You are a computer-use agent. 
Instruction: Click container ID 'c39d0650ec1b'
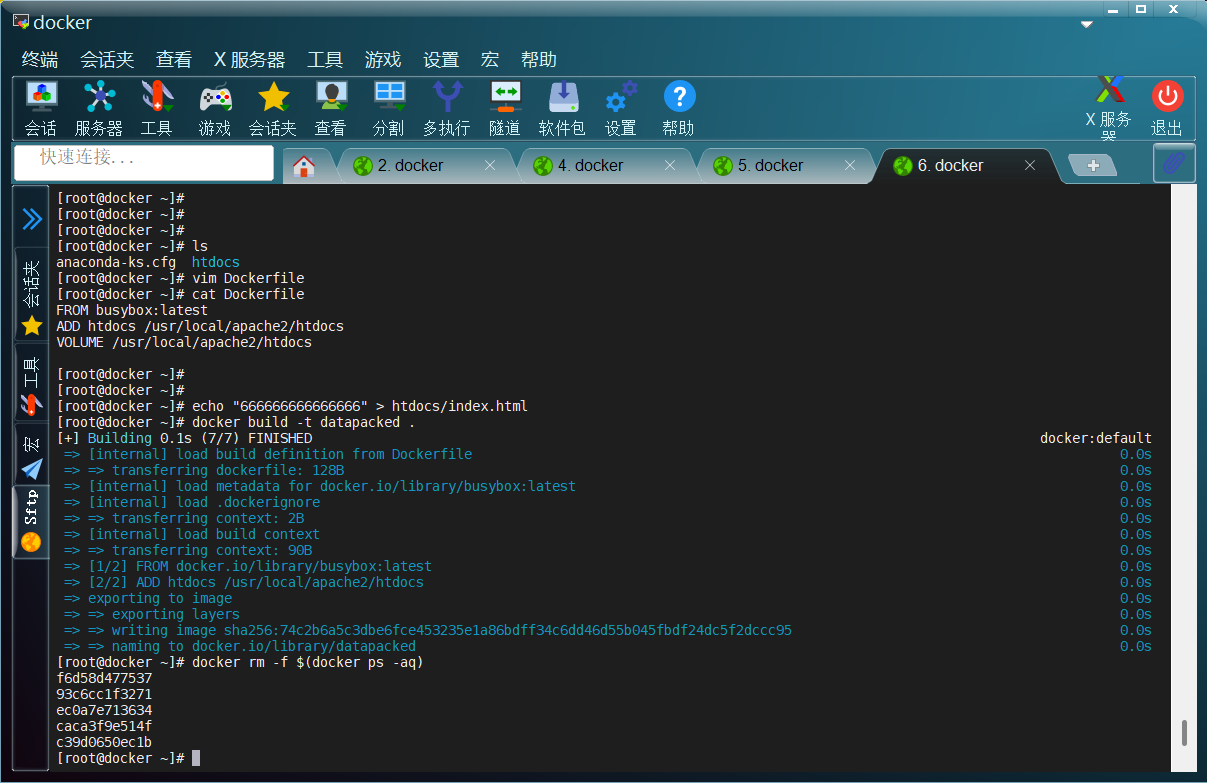pos(104,742)
